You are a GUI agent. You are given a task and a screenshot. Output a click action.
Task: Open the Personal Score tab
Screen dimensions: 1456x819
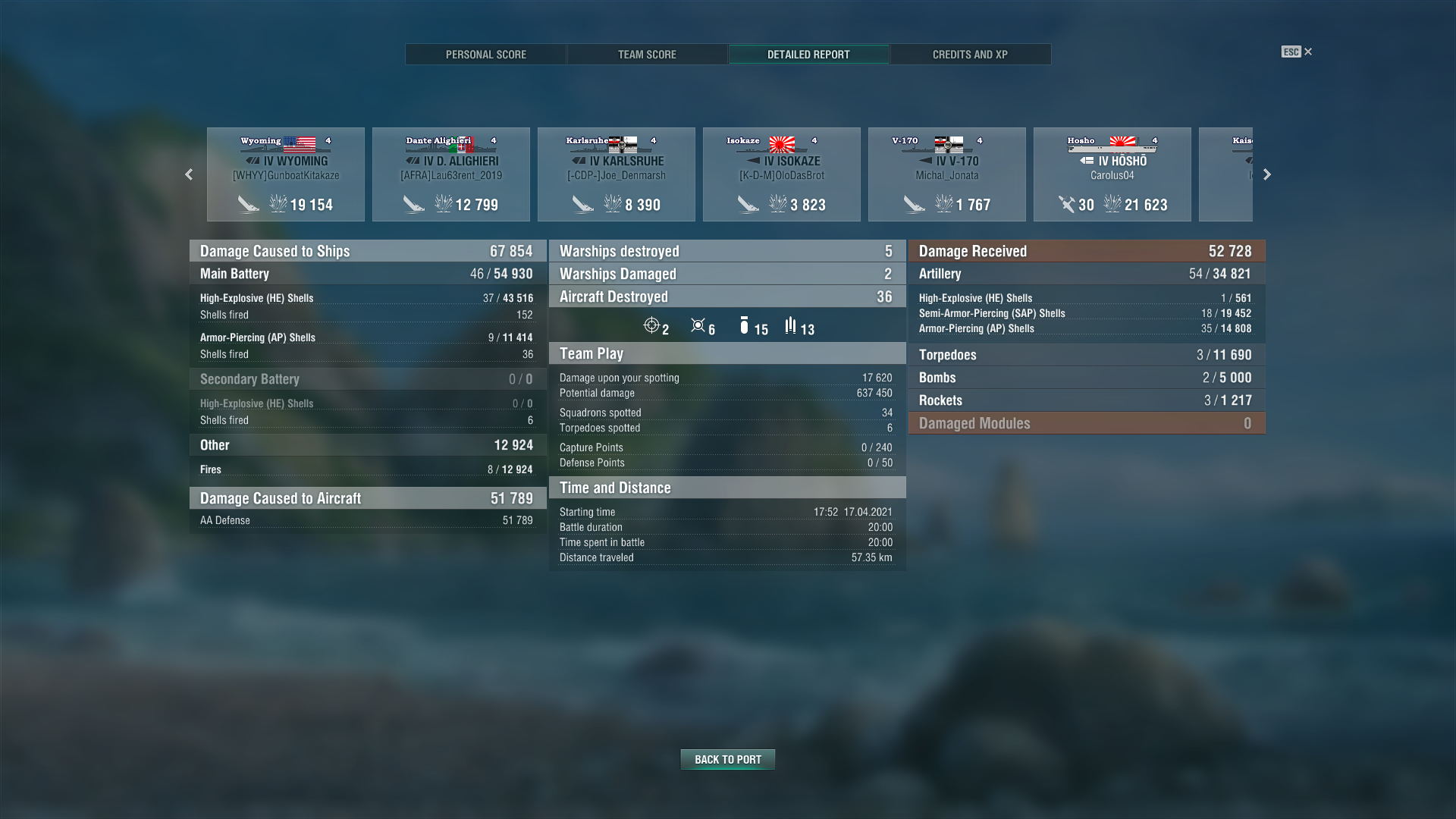click(x=486, y=55)
